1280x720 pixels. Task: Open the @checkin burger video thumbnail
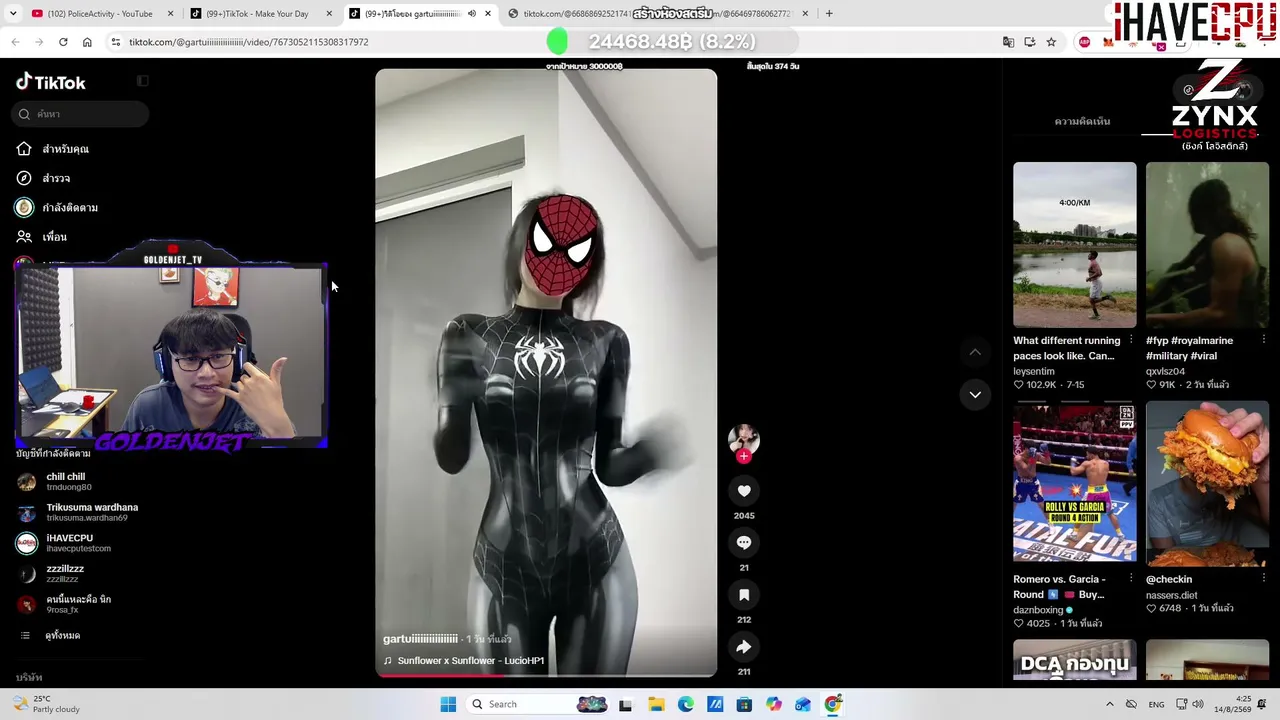[1207, 483]
